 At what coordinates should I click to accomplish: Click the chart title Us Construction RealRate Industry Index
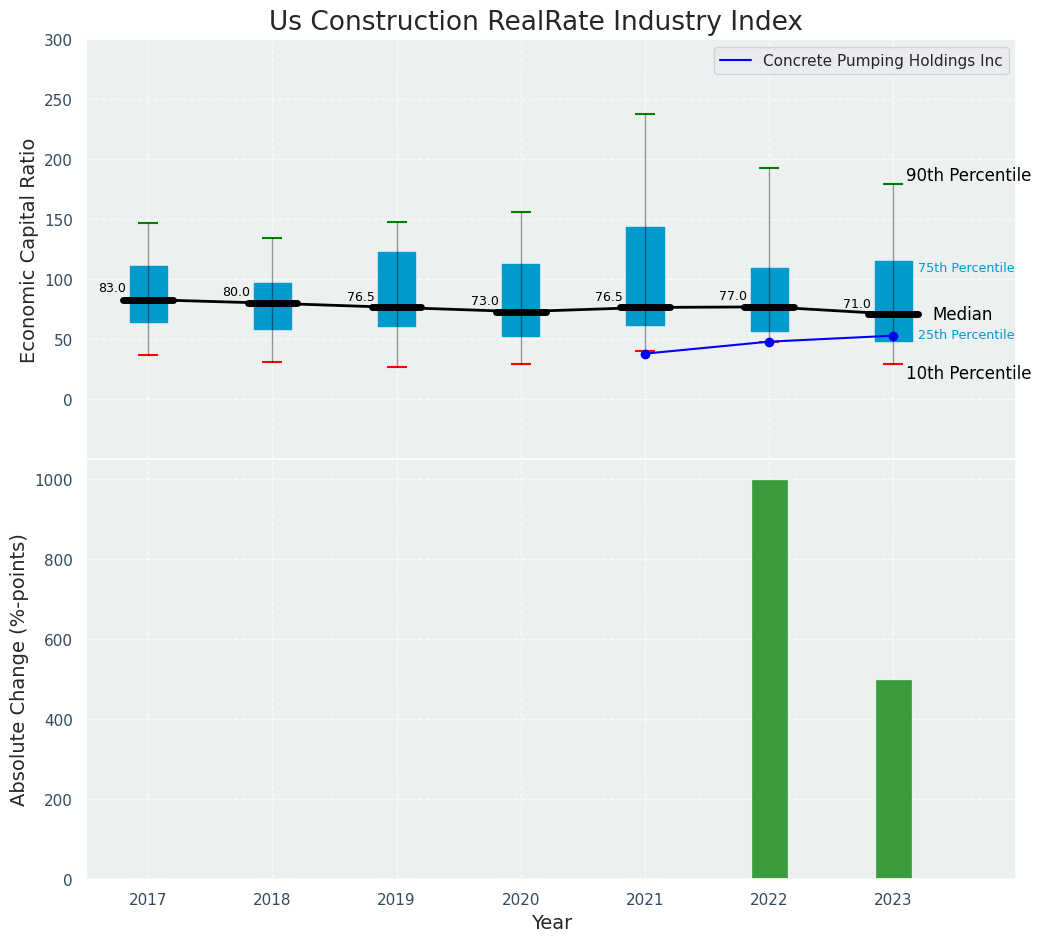coord(535,22)
